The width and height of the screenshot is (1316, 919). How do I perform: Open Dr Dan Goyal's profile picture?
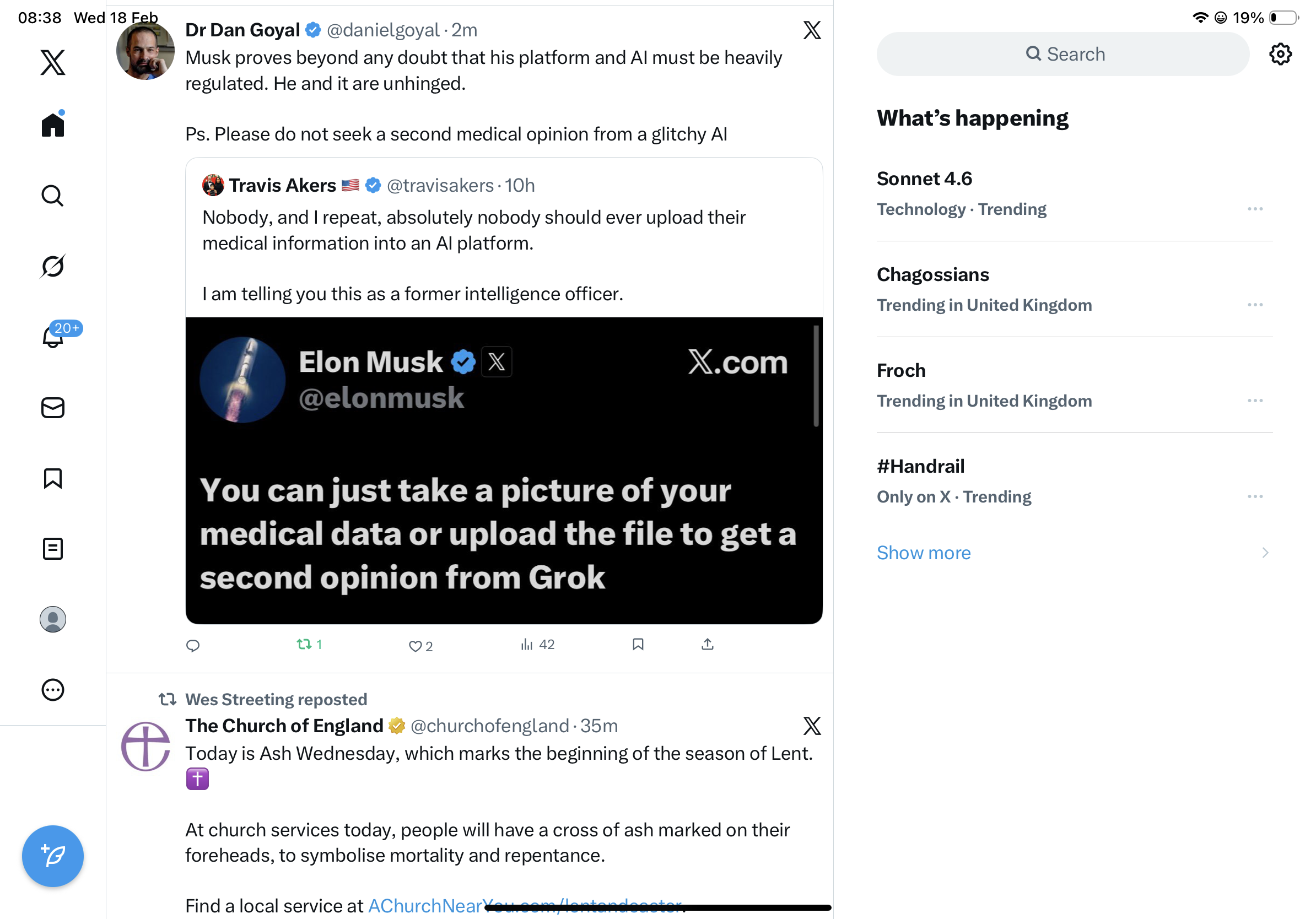(x=145, y=52)
